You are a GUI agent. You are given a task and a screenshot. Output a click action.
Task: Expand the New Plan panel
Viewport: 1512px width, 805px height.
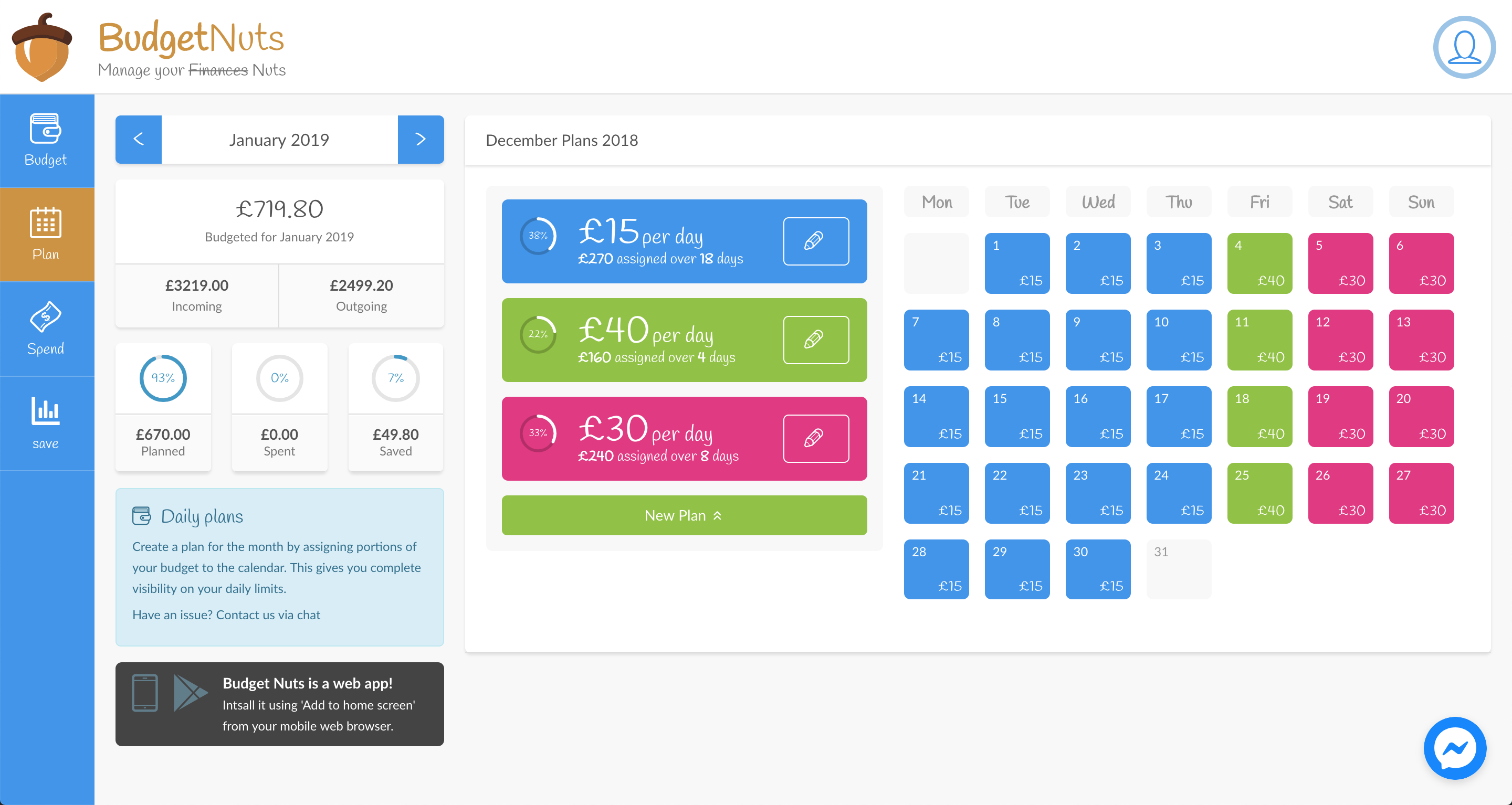pyautogui.click(x=684, y=515)
